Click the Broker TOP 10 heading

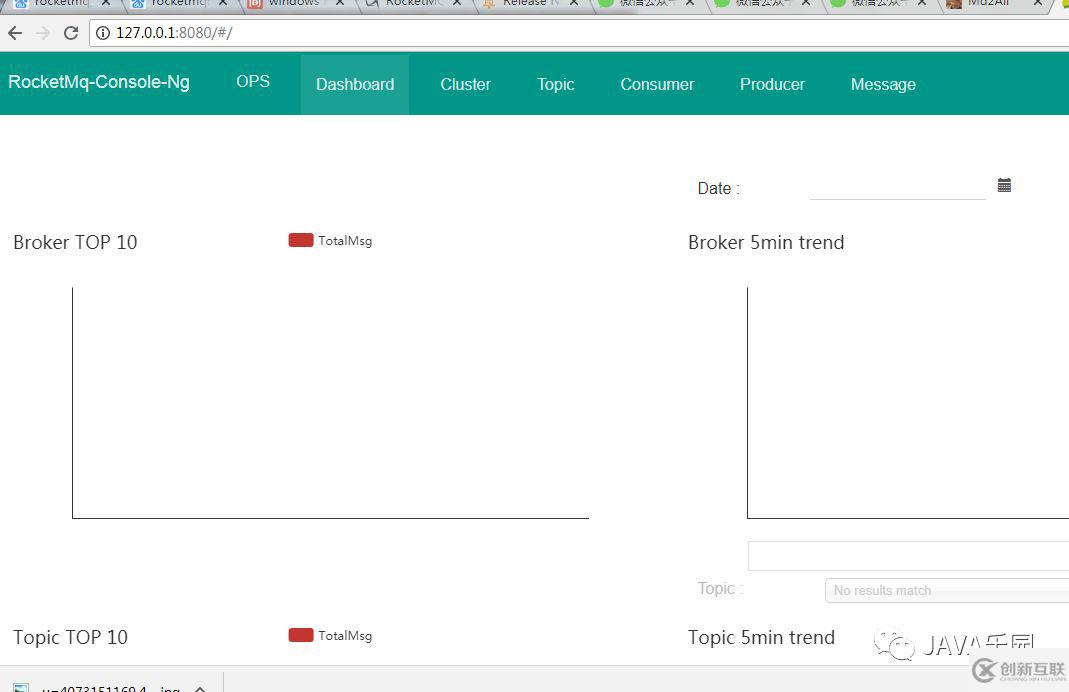[75, 242]
